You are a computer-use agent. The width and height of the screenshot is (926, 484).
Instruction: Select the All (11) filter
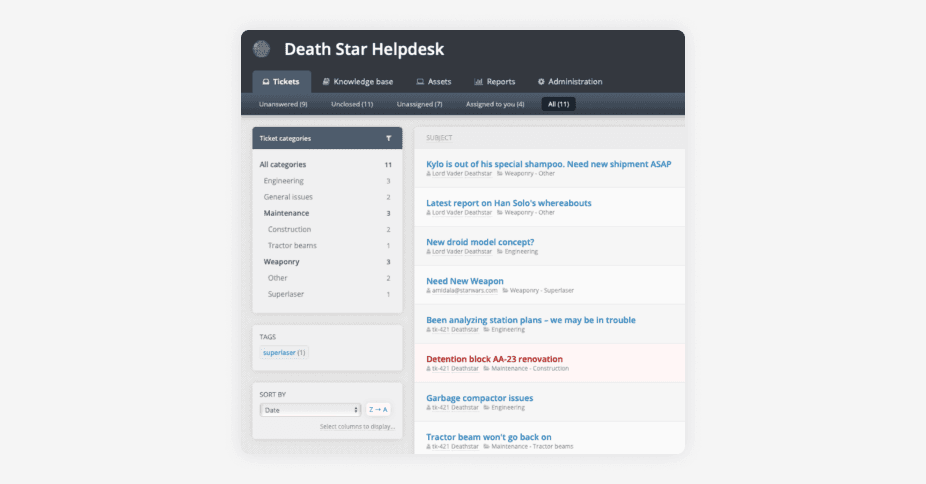coord(558,104)
